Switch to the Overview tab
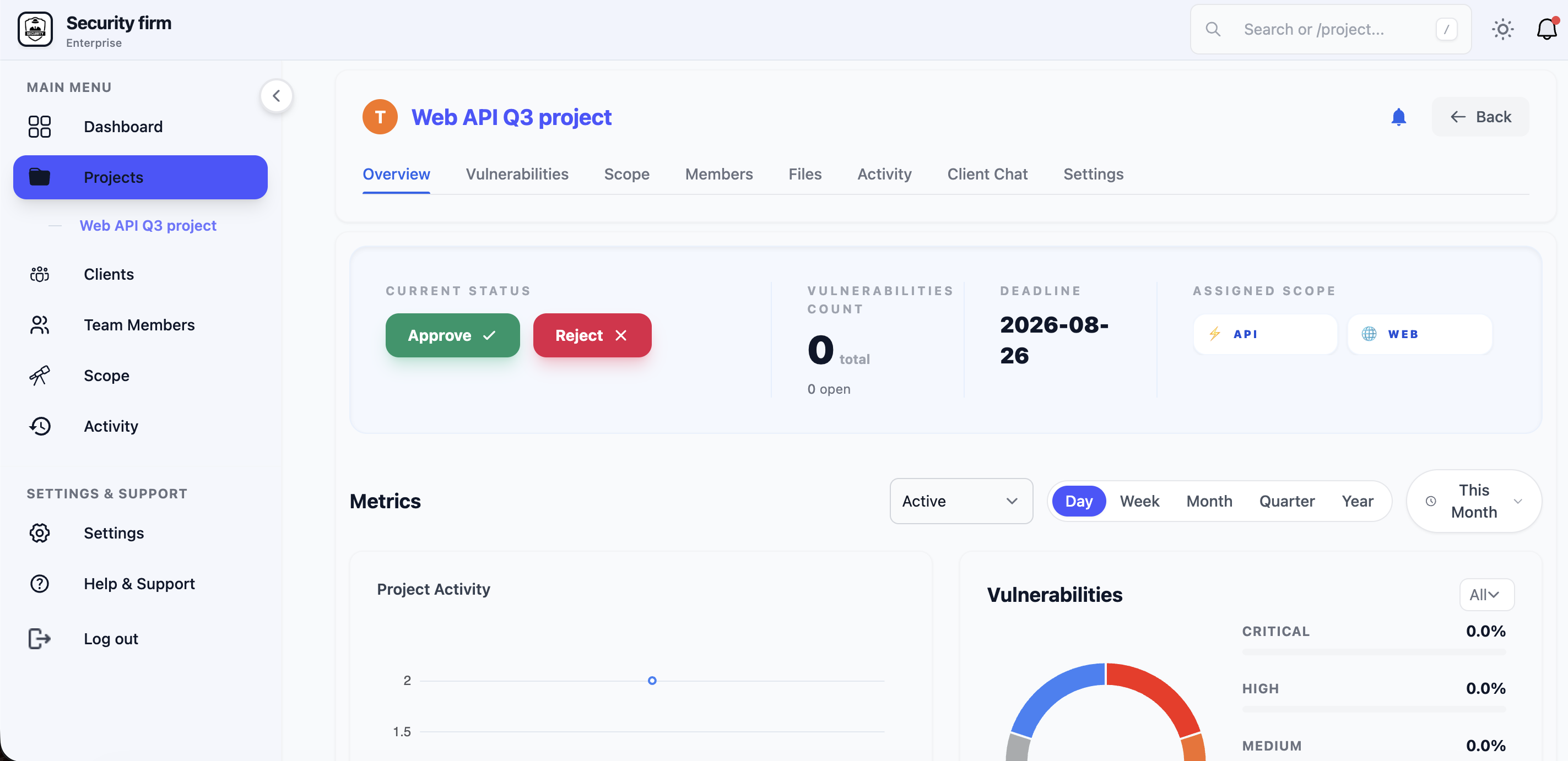 (396, 174)
